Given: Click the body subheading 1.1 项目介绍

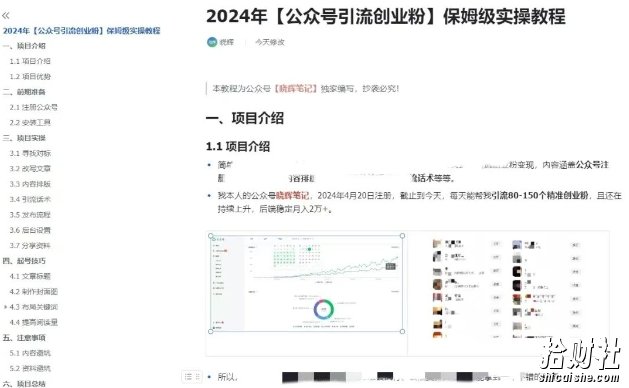Looking at the screenshot, I should (238, 146).
